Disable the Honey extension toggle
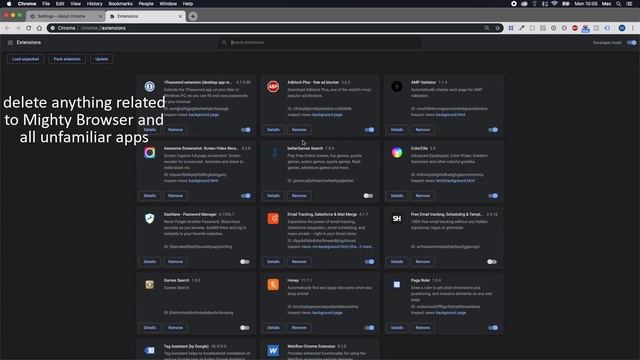Viewport: 640px width, 360px height. (x=369, y=328)
